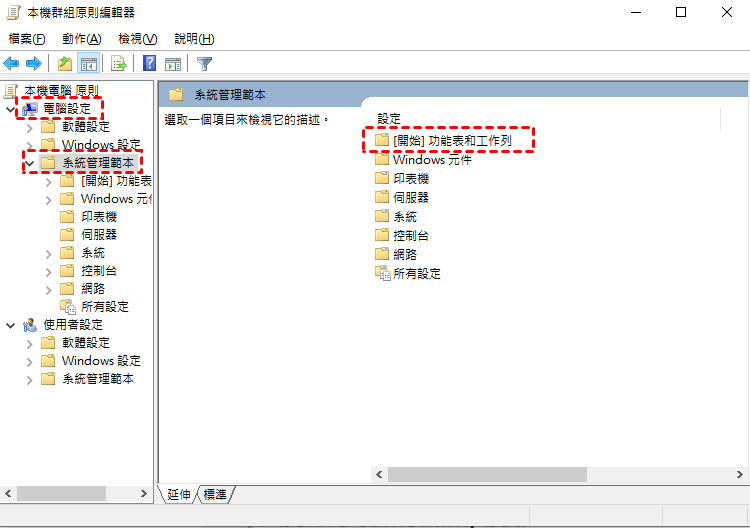Click the Filter funnel toolbar icon

coord(204,64)
